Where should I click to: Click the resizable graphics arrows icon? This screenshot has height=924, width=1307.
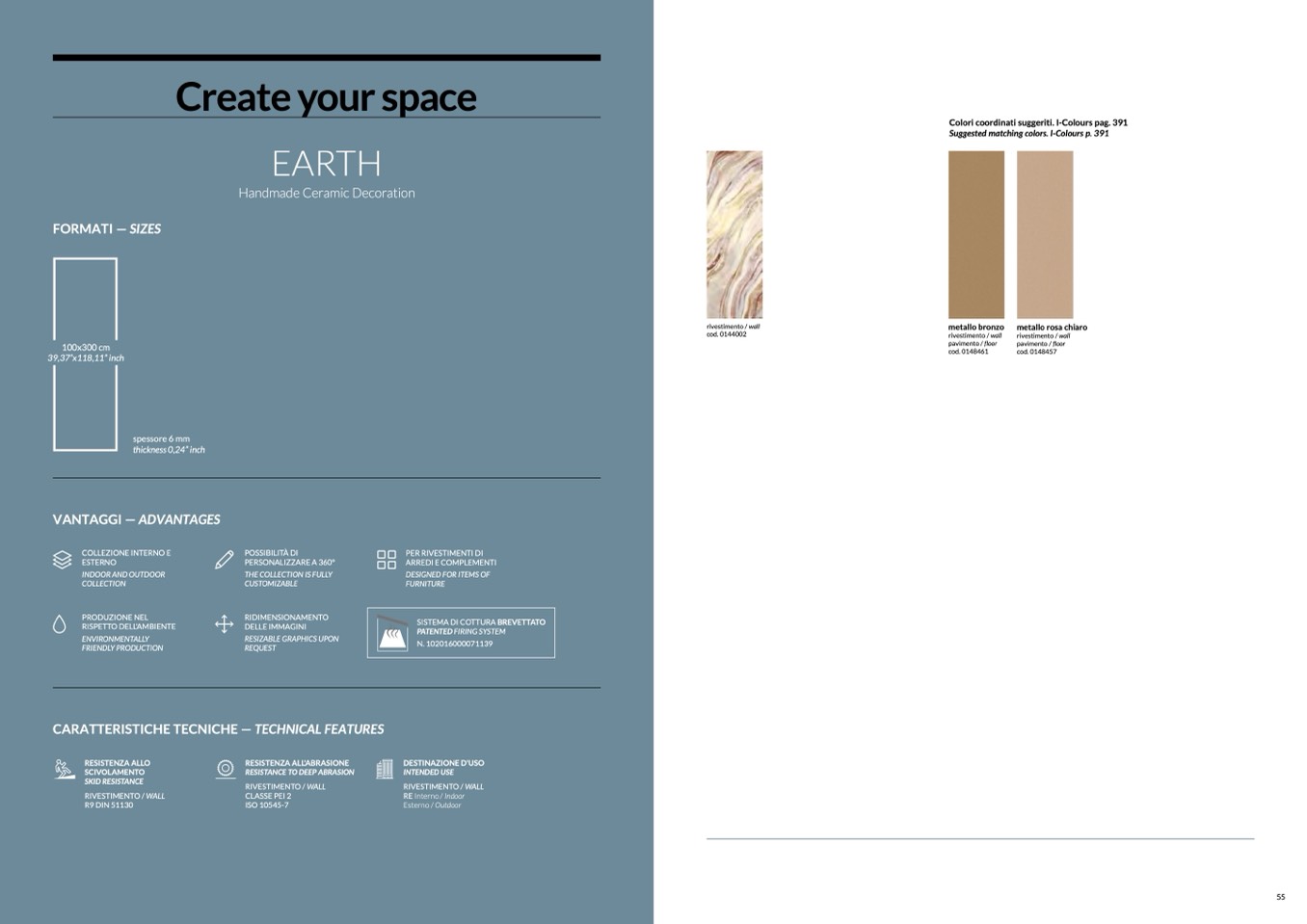coord(224,624)
